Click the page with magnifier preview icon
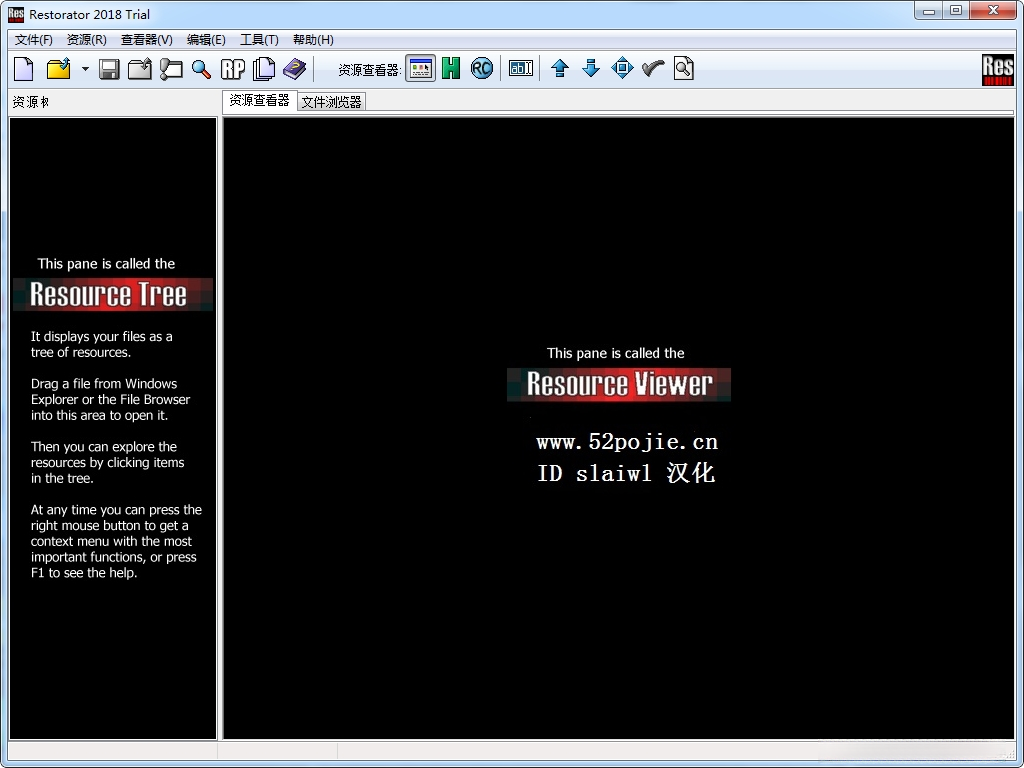Viewport: 1024px width, 768px height. (684, 69)
